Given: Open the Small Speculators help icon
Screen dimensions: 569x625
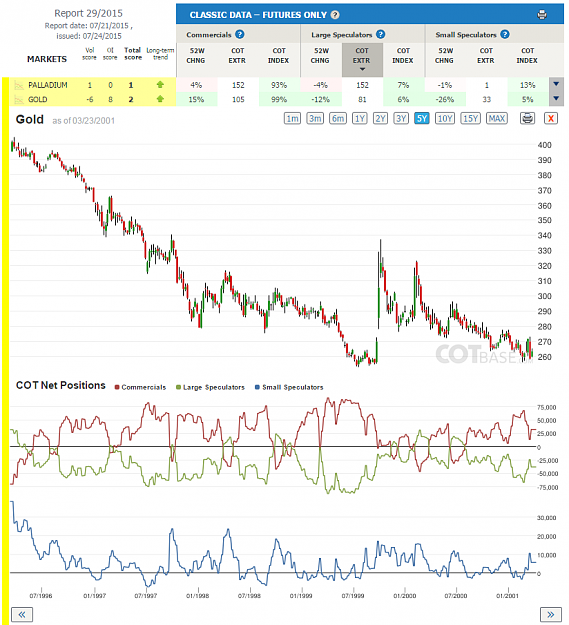Looking at the screenshot, I should [505, 34].
